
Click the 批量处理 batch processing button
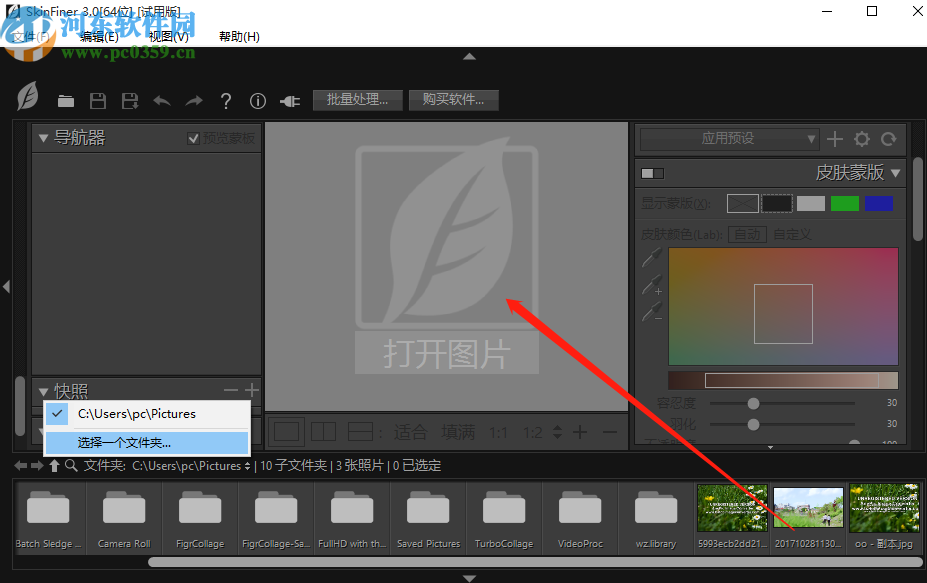(357, 100)
